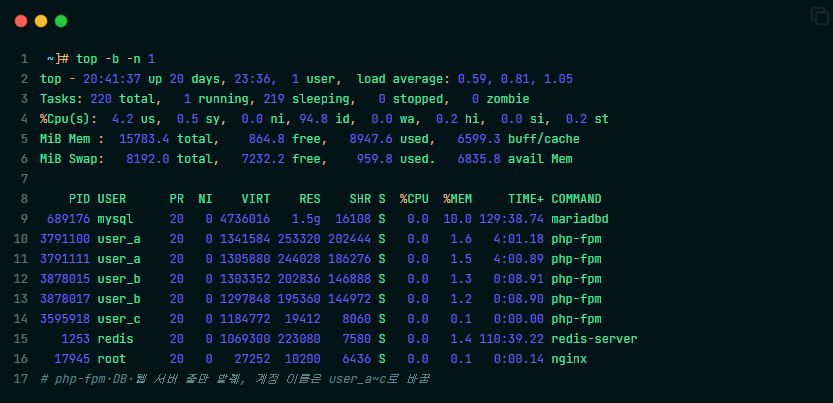This screenshot has width=833, height=403.
Task: Select the used memory value 8947.6
Action: [x=371, y=139]
